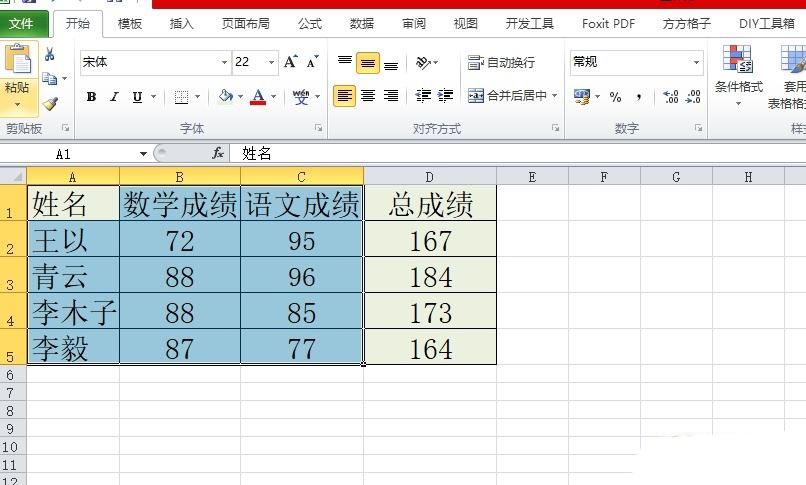The width and height of the screenshot is (806, 485).
Task: Switch to the 页面布局 tab
Action: (246, 24)
